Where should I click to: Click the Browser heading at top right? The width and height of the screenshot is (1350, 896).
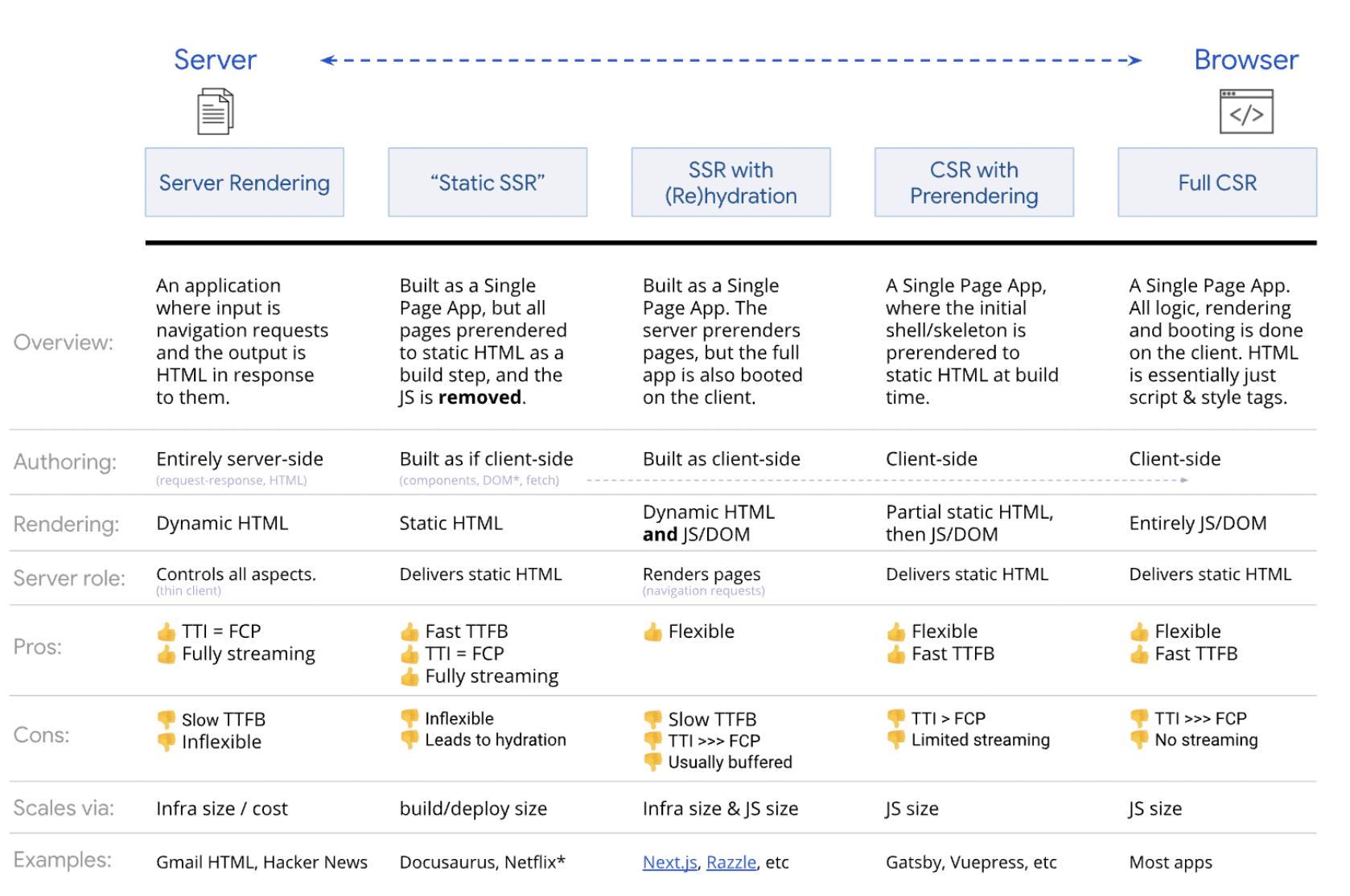pyautogui.click(x=1245, y=60)
